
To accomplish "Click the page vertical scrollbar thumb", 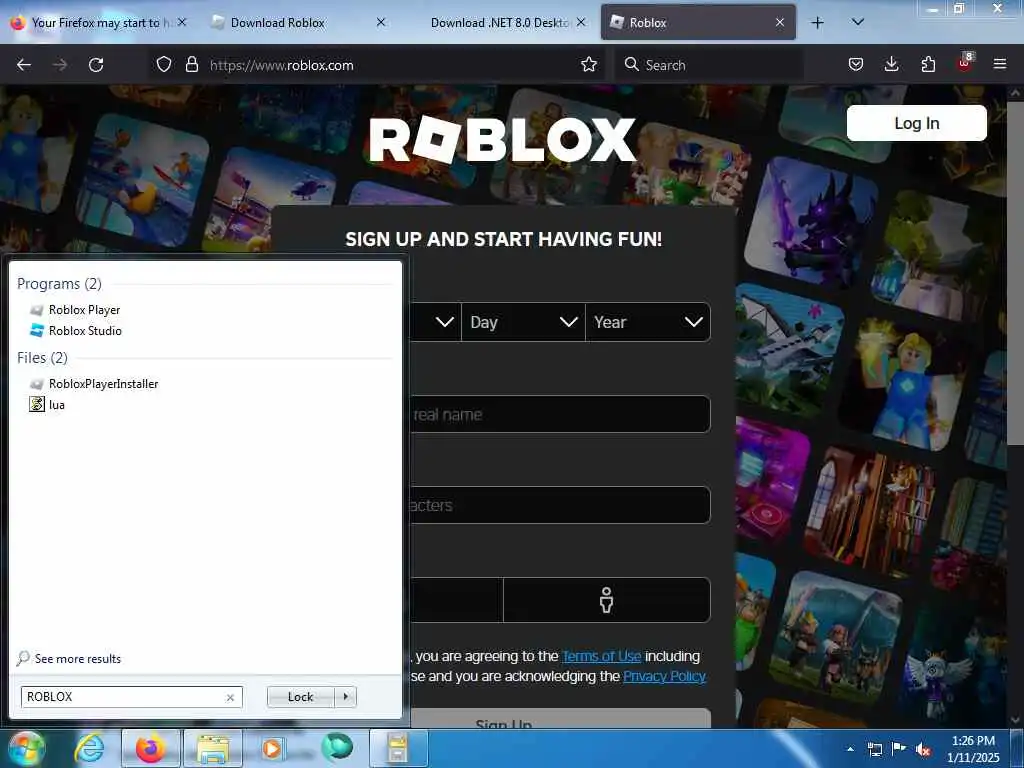I will pos(1015,274).
